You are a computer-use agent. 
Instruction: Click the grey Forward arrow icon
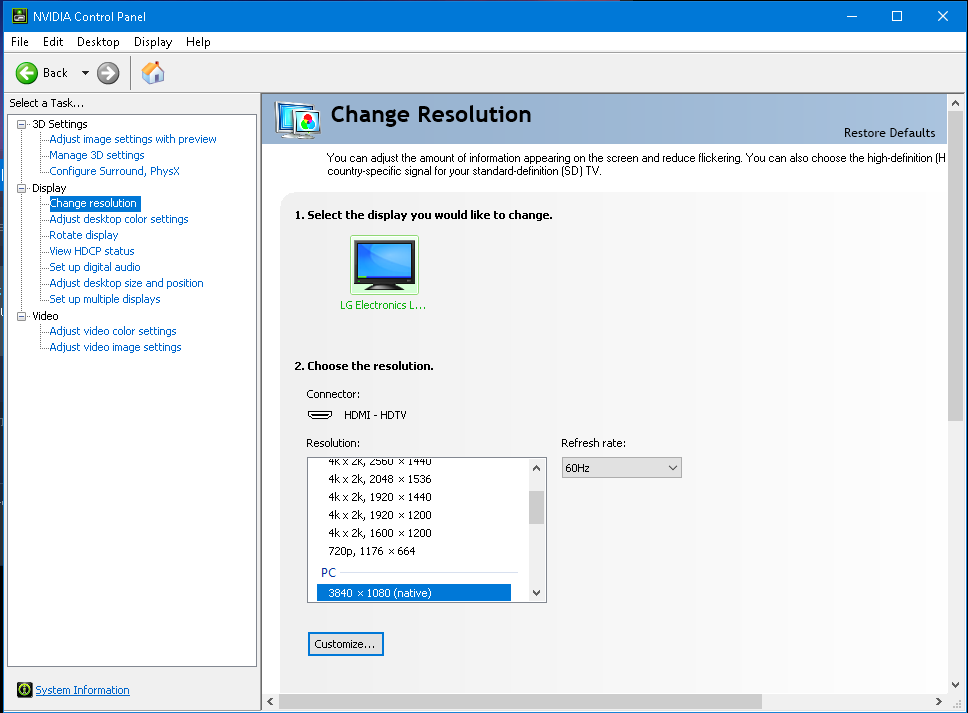[x=108, y=73]
